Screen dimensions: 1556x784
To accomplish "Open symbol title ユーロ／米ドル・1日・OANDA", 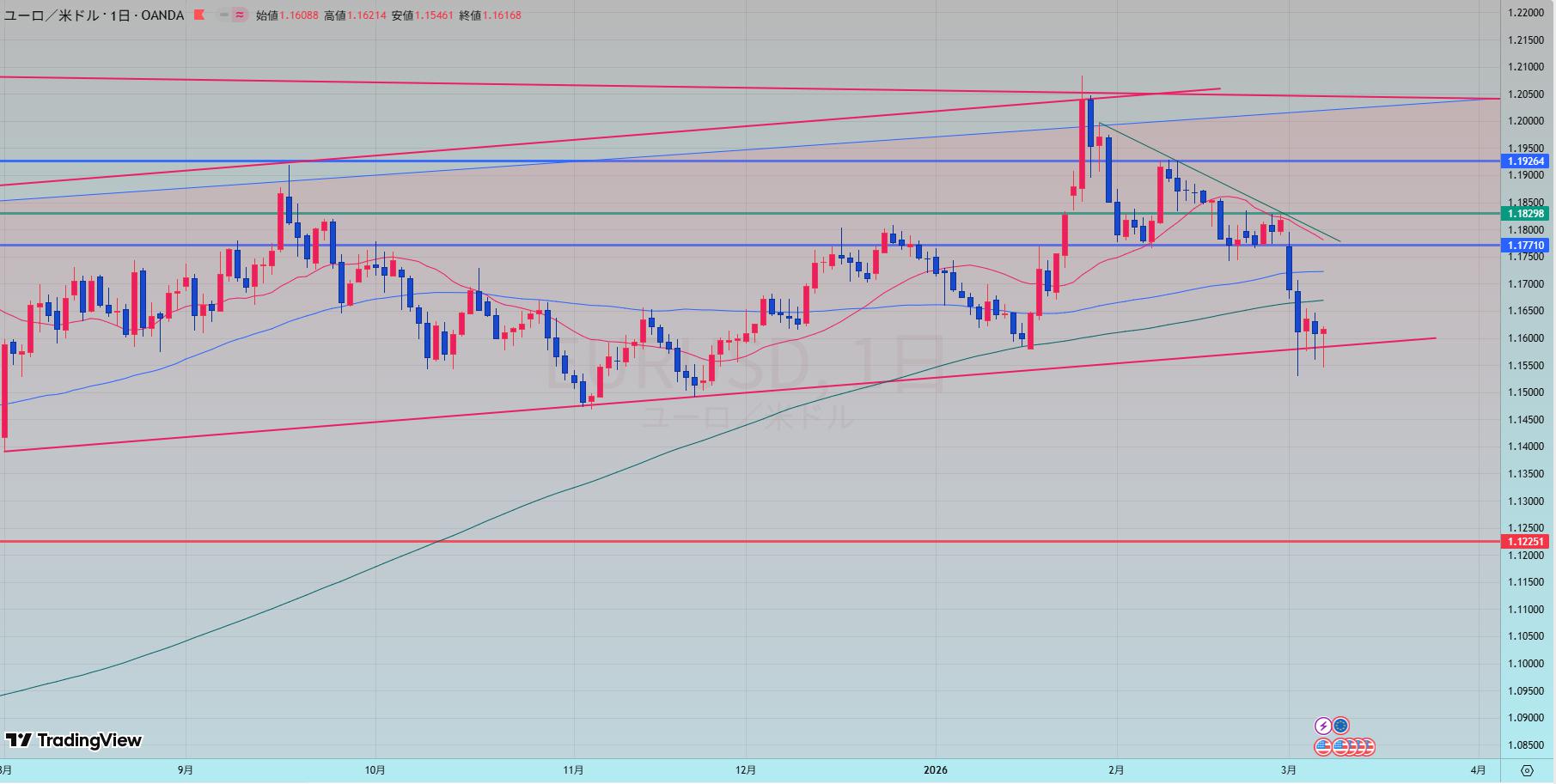I will pyautogui.click(x=95, y=15).
